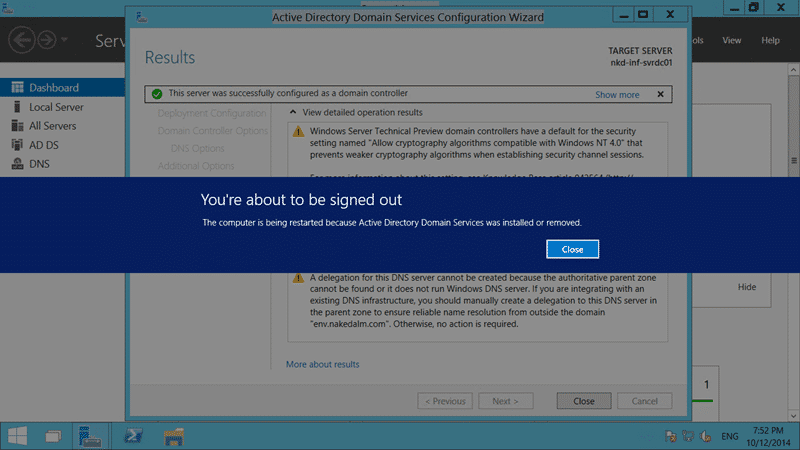Click the ENG language indicator
The width and height of the screenshot is (800, 450).
click(730, 436)
